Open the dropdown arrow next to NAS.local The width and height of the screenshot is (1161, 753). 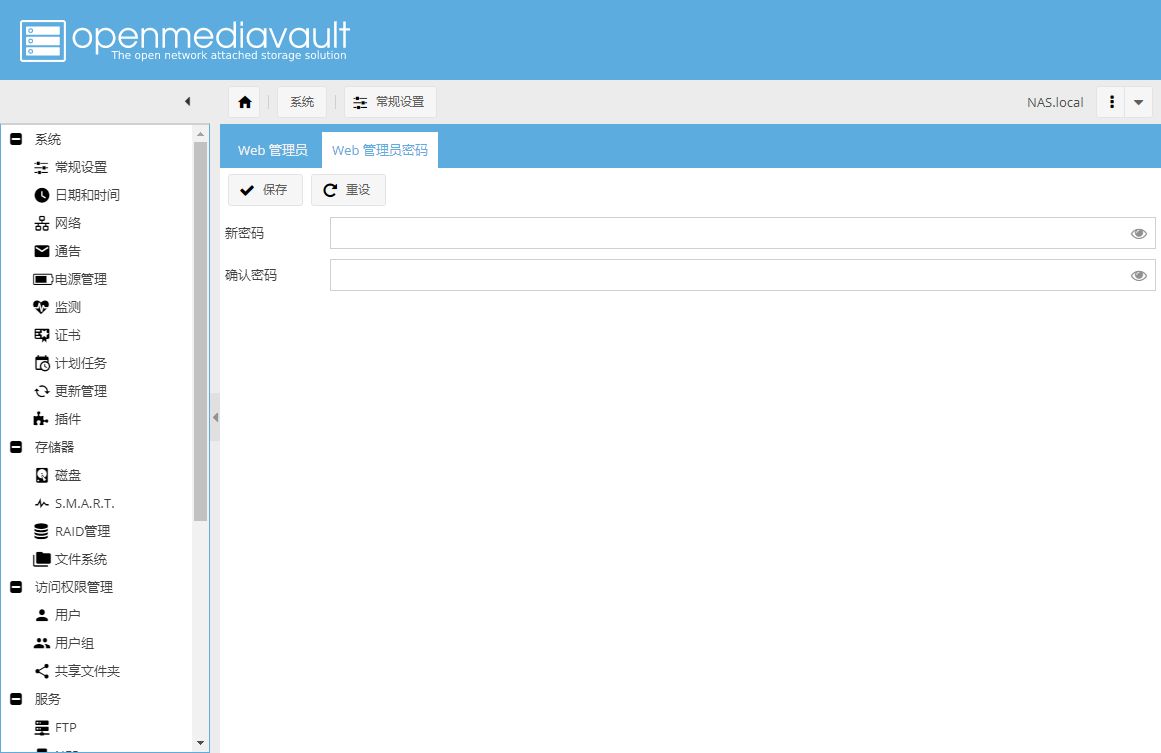[x=1139, y=102]
